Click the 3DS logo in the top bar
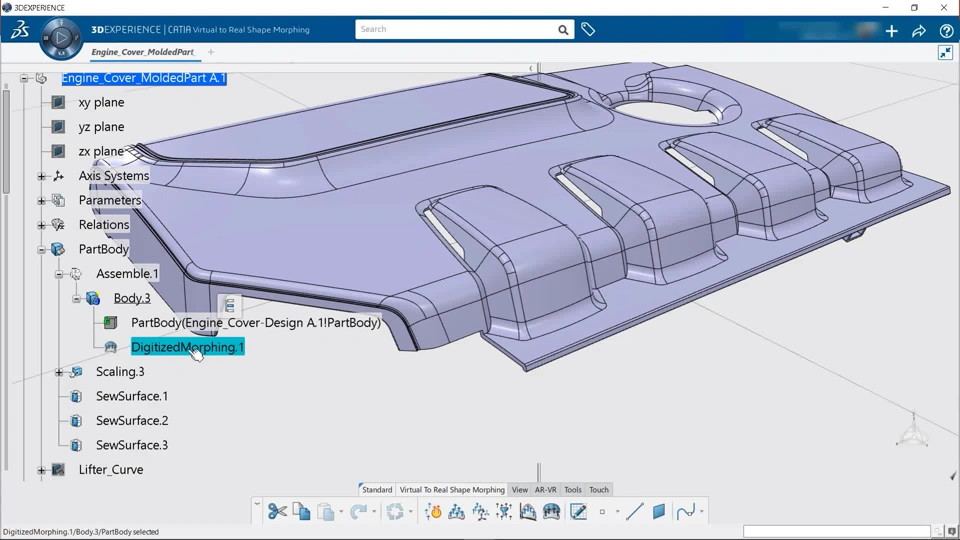Screen dimensions: 960x540 click(20, 29)
